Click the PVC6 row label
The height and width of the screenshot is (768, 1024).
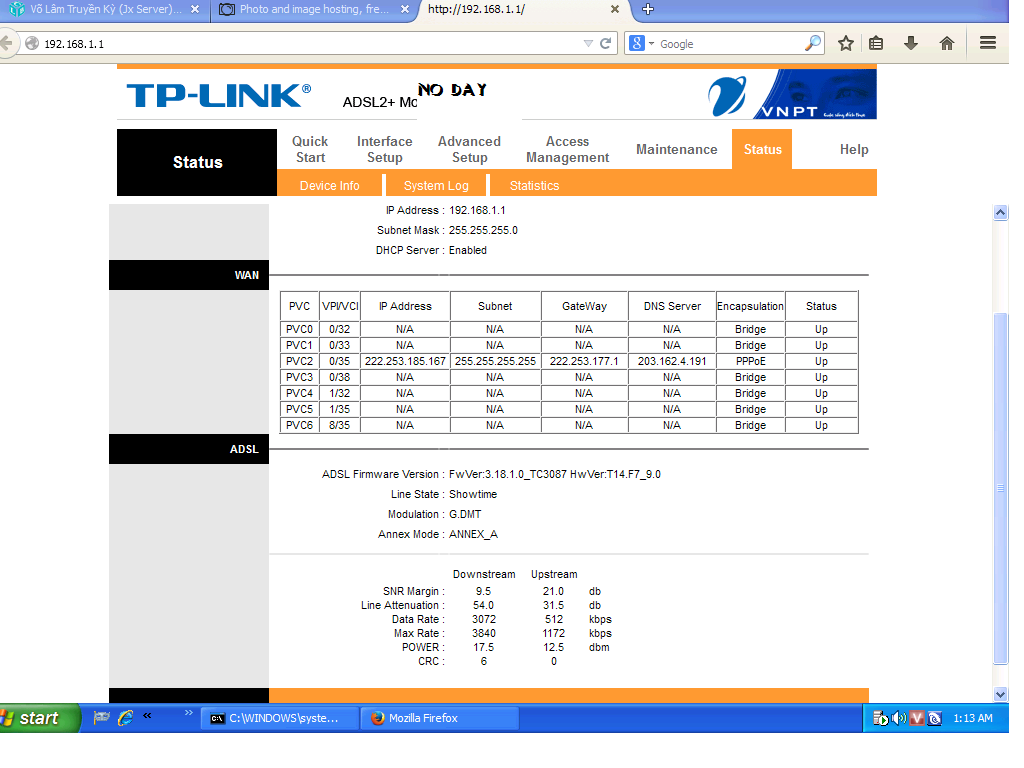click(x=299, y=425)
